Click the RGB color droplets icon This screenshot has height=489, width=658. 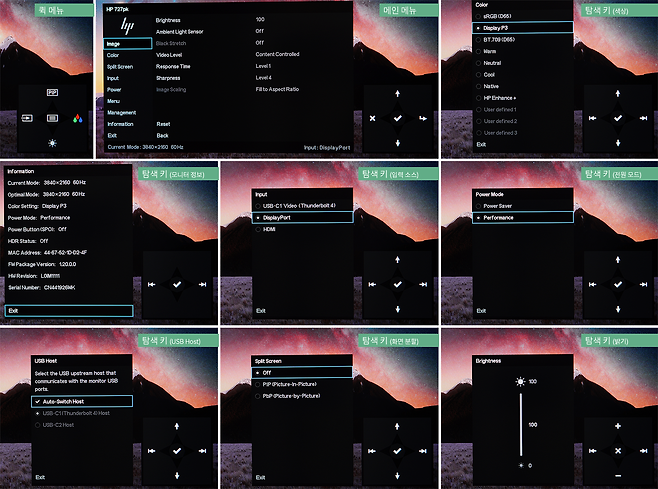[x=76, y=118]
